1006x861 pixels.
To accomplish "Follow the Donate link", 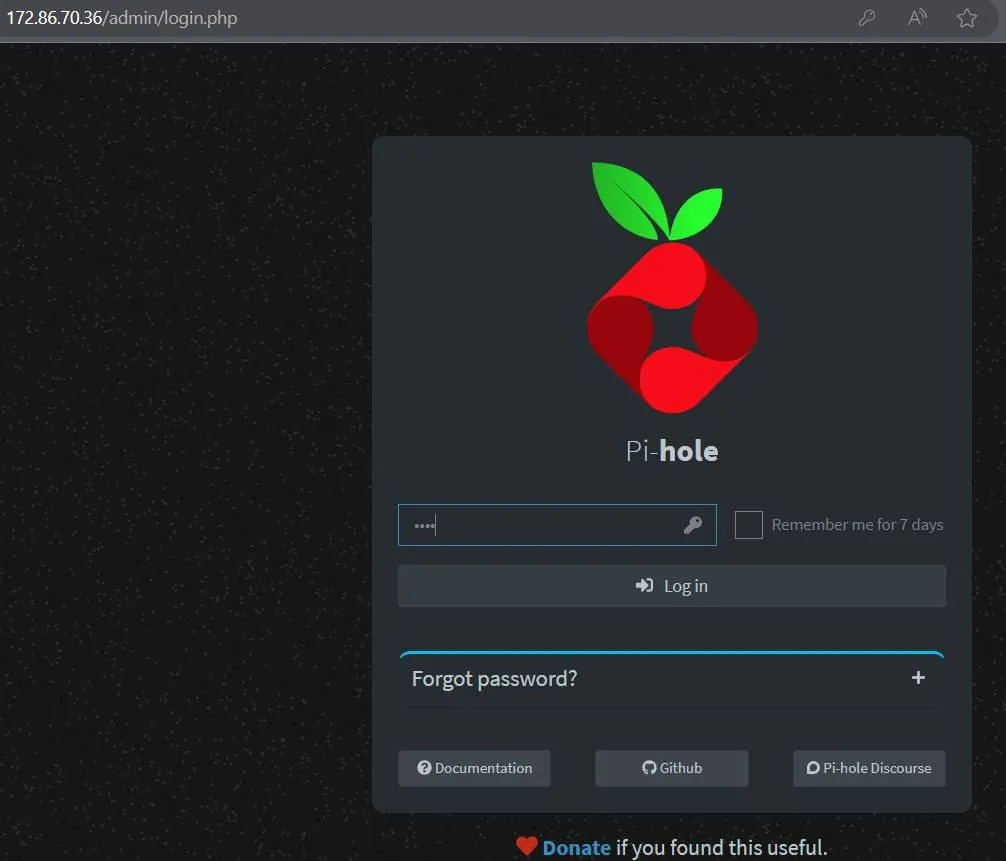I will [576, 847].
